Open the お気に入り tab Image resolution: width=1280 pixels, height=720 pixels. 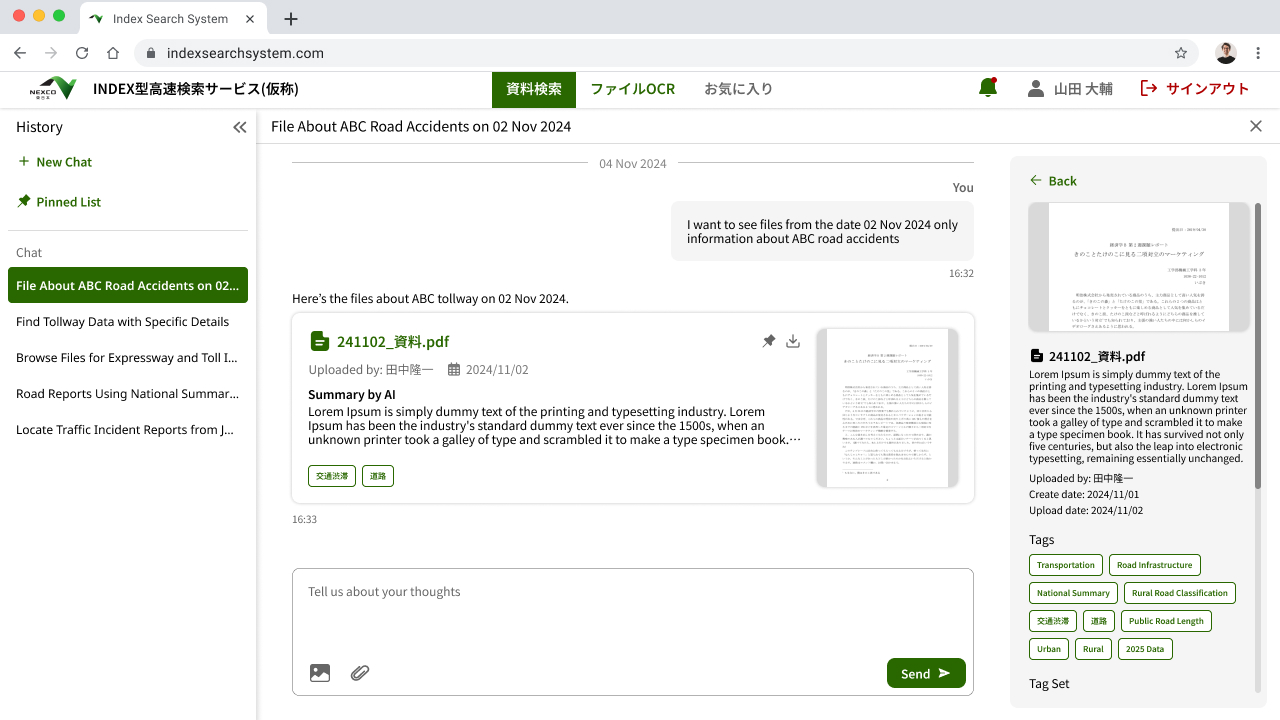tap(738, 89)
